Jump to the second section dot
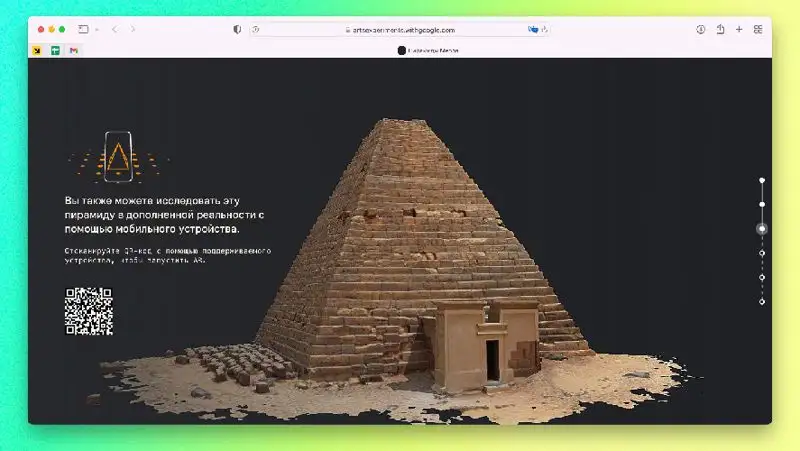800x451 pixels. click(x=762, y=205)
